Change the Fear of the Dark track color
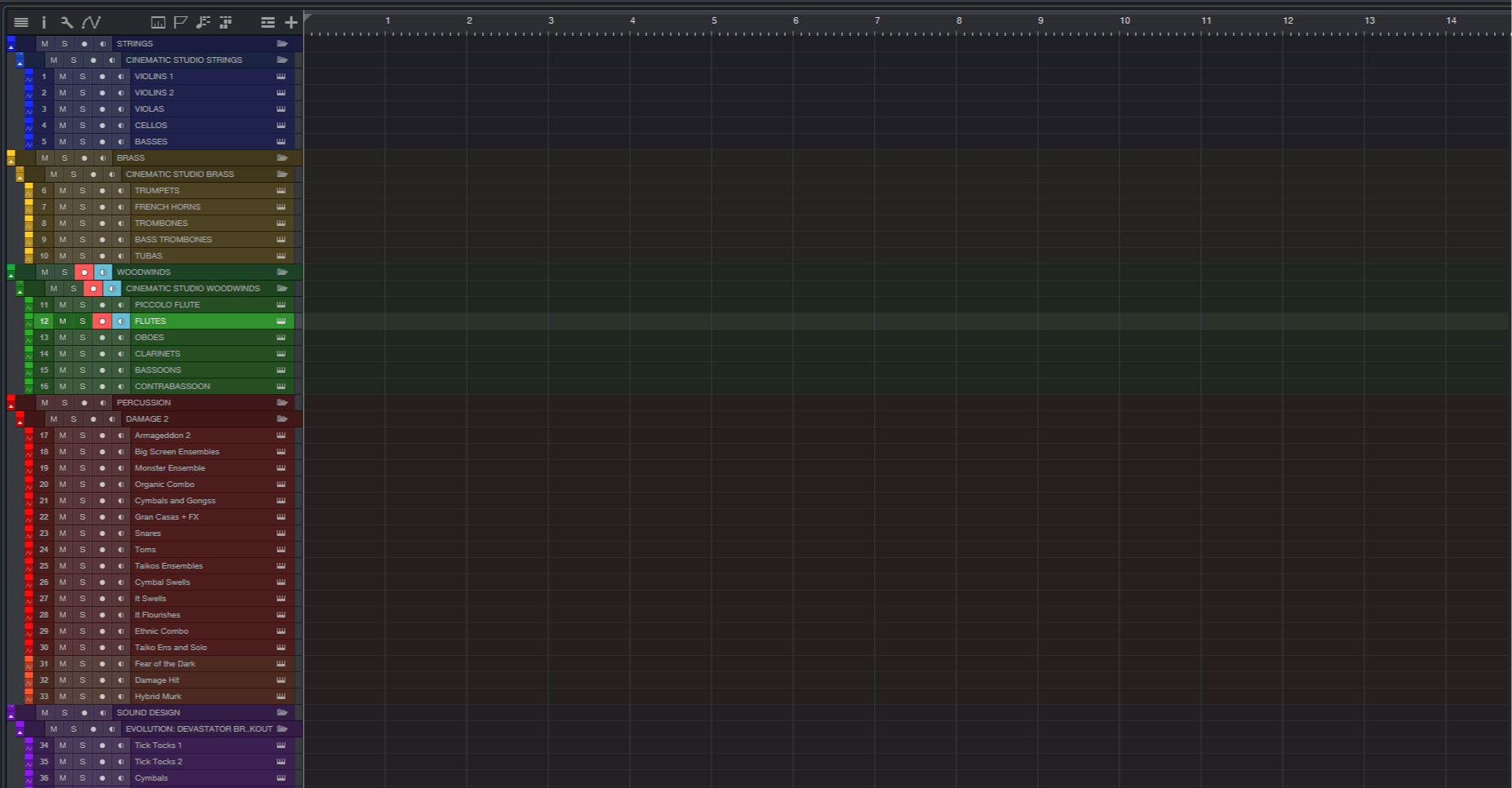 [x=29, y=660]
